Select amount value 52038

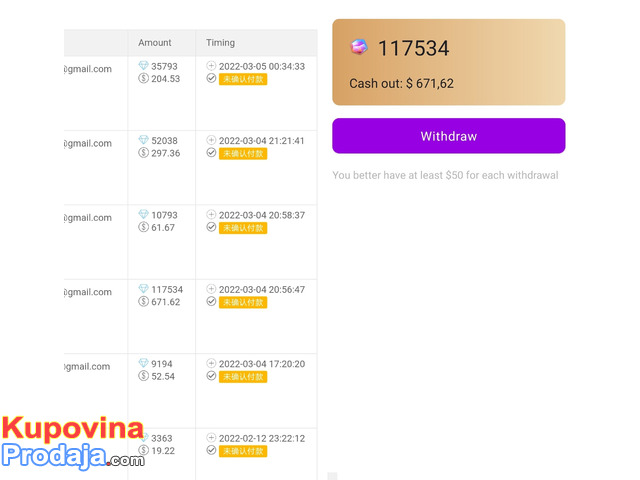[164, 141]
